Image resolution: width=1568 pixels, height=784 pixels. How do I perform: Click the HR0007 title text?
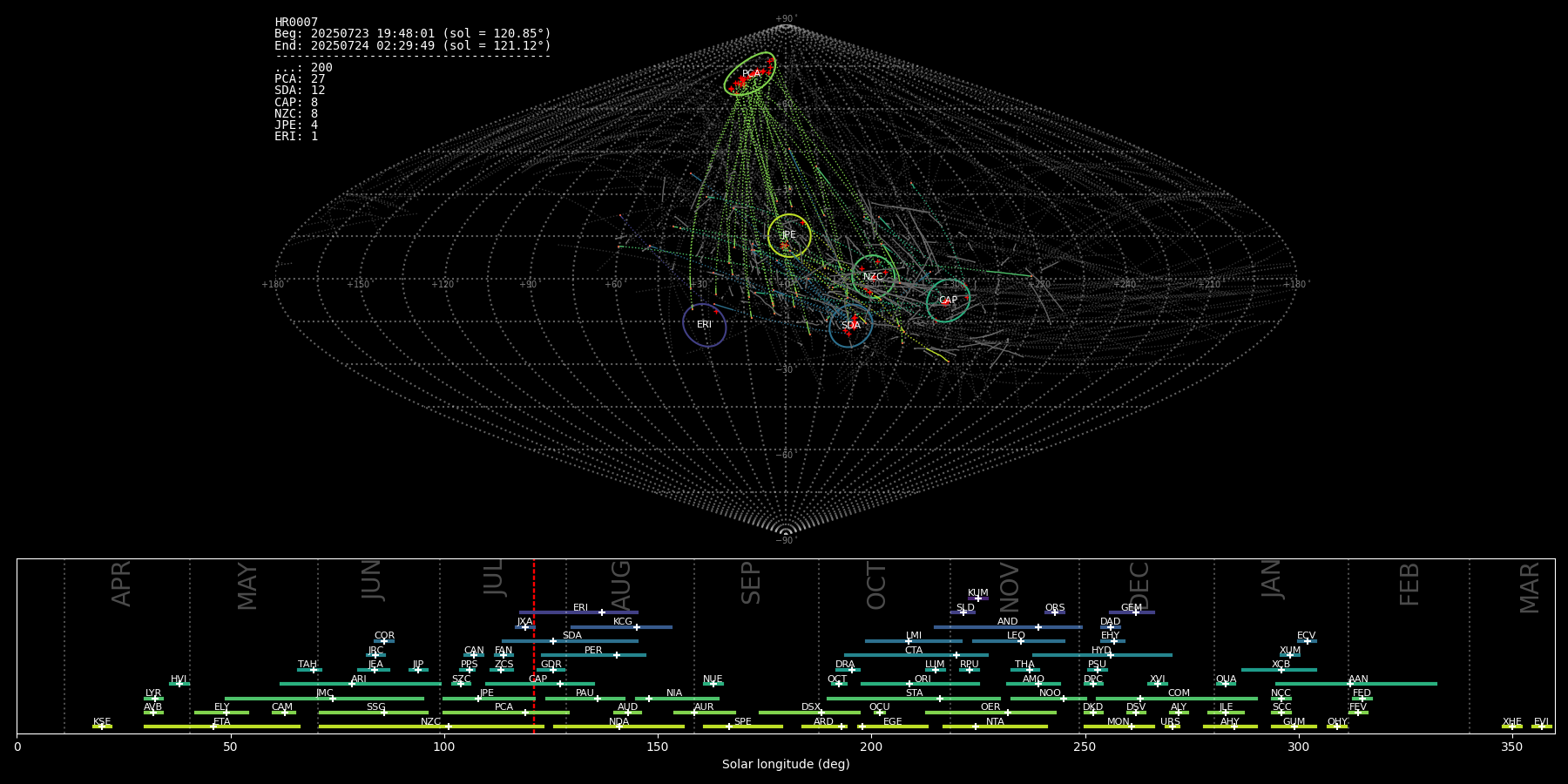[296, 23]
